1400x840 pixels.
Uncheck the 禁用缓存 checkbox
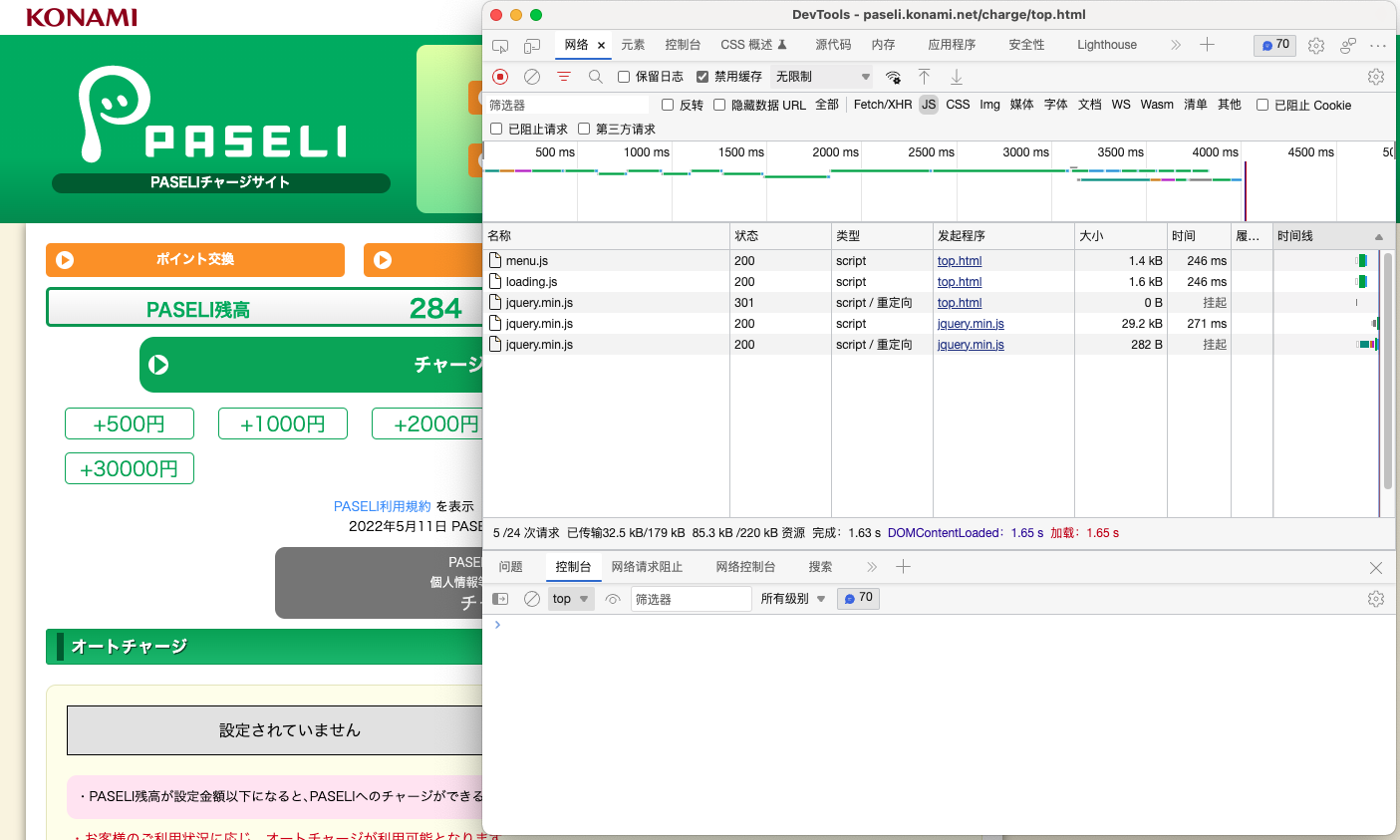pos(702,77)
